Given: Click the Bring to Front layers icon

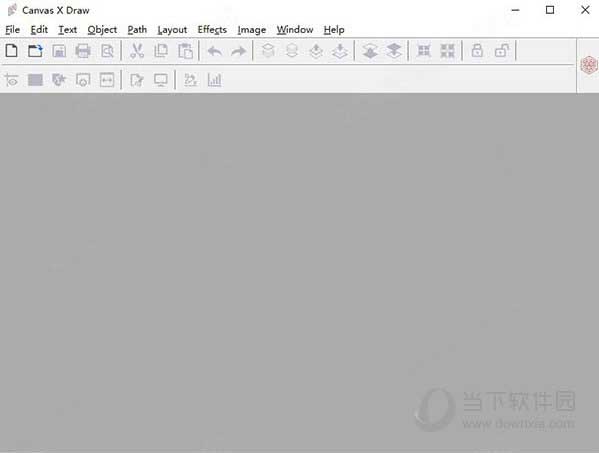Looking at the screenshot, I should (x=268, y=50).
